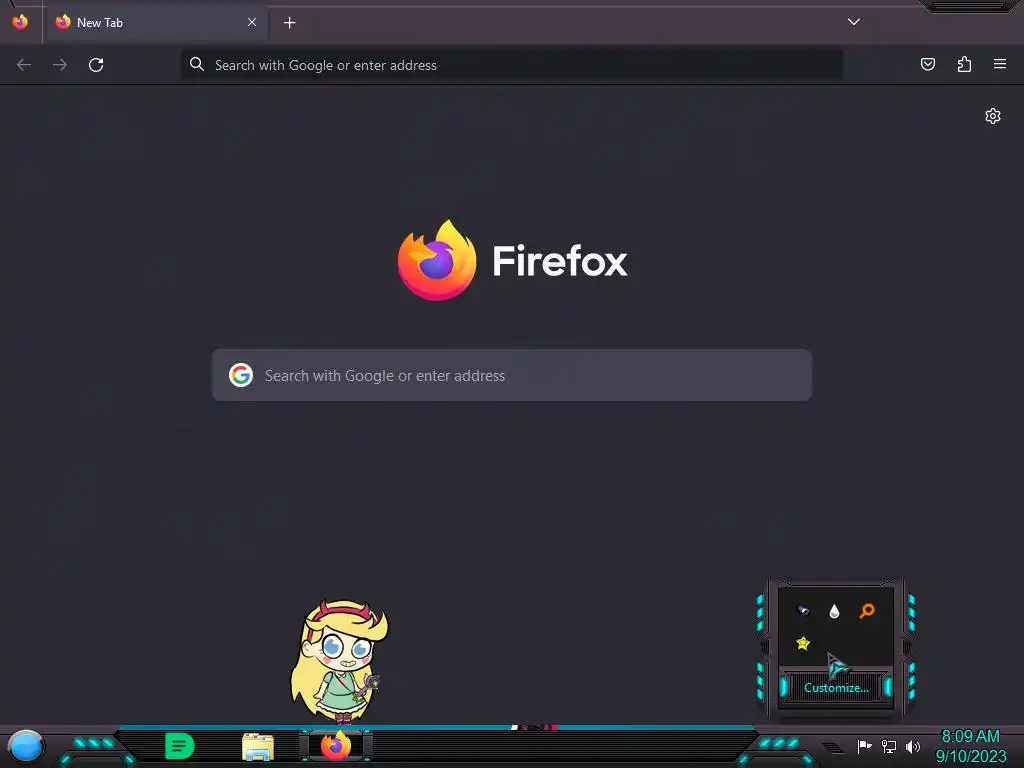
Task: Focus the top address bar field
Action: [x=511, y=65]
